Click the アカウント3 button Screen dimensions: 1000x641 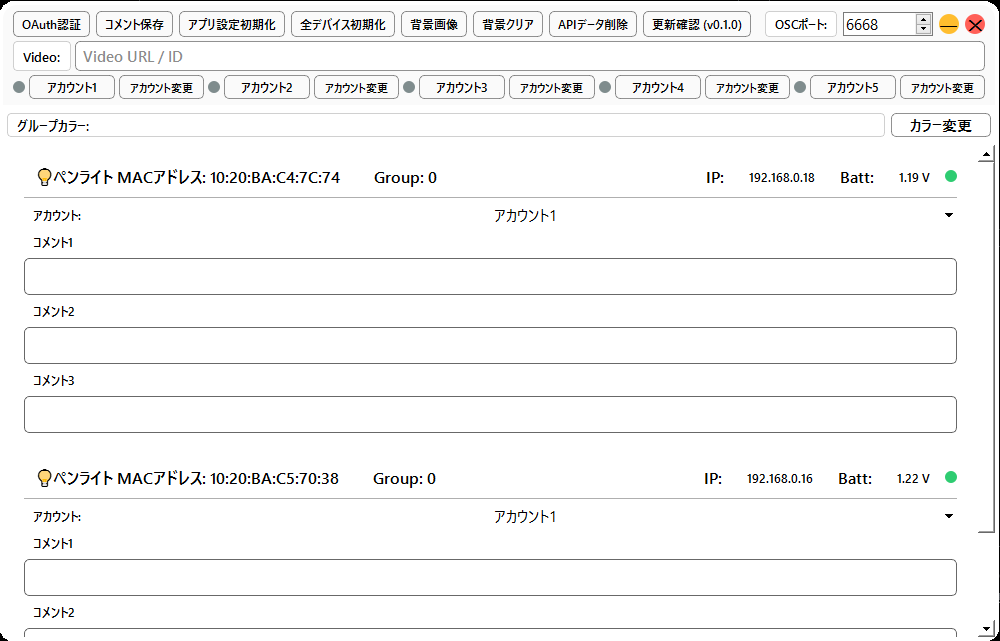[462, 87]
